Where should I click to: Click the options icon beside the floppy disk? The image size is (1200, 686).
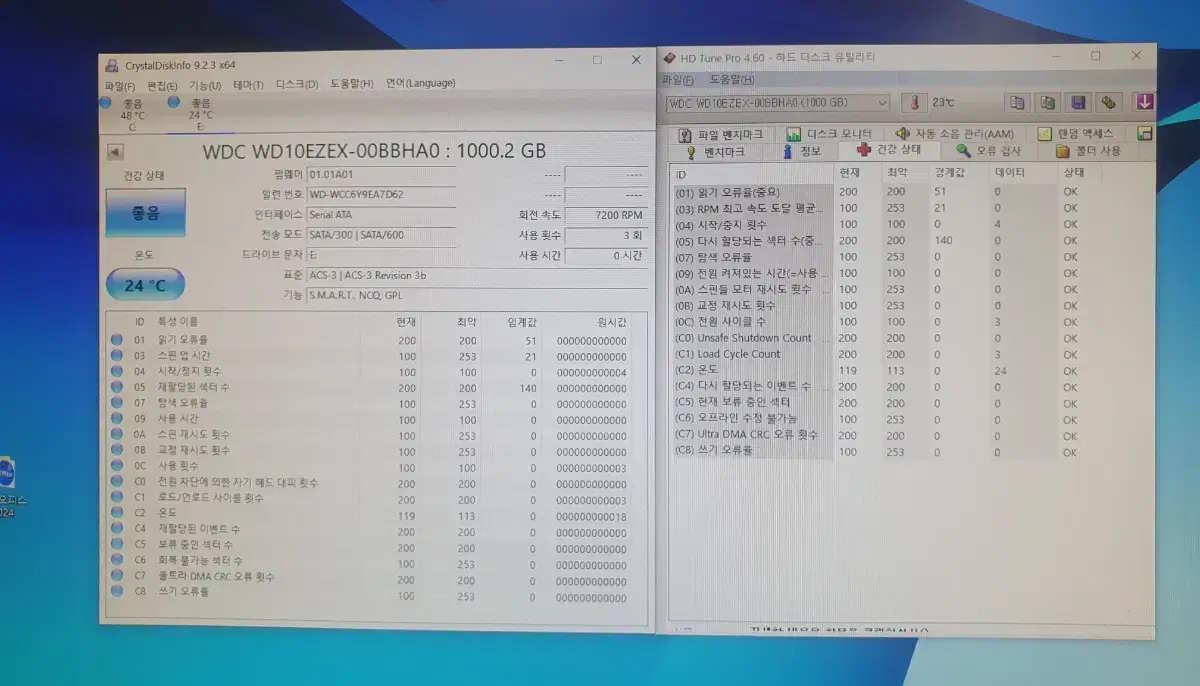1108,103
